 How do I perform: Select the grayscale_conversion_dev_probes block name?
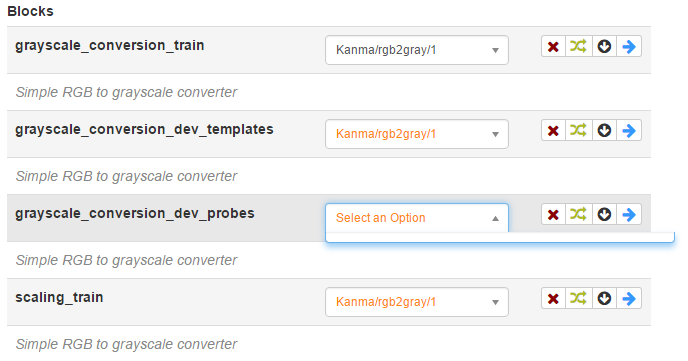135,214
